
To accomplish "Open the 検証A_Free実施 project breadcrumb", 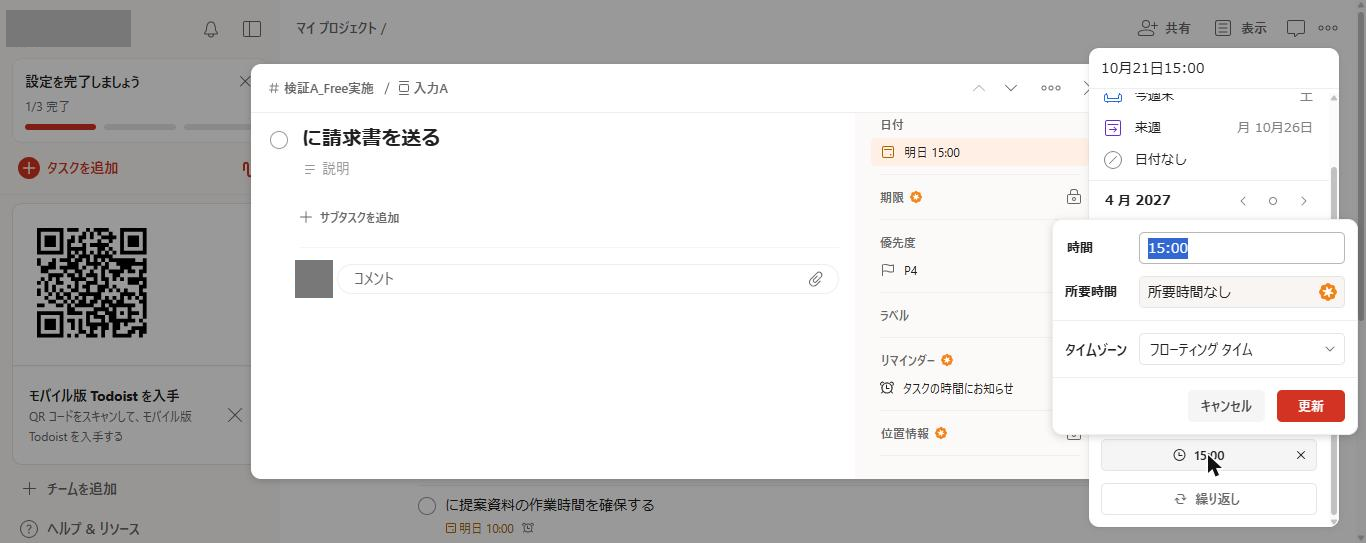I will [x=321, y=88].
